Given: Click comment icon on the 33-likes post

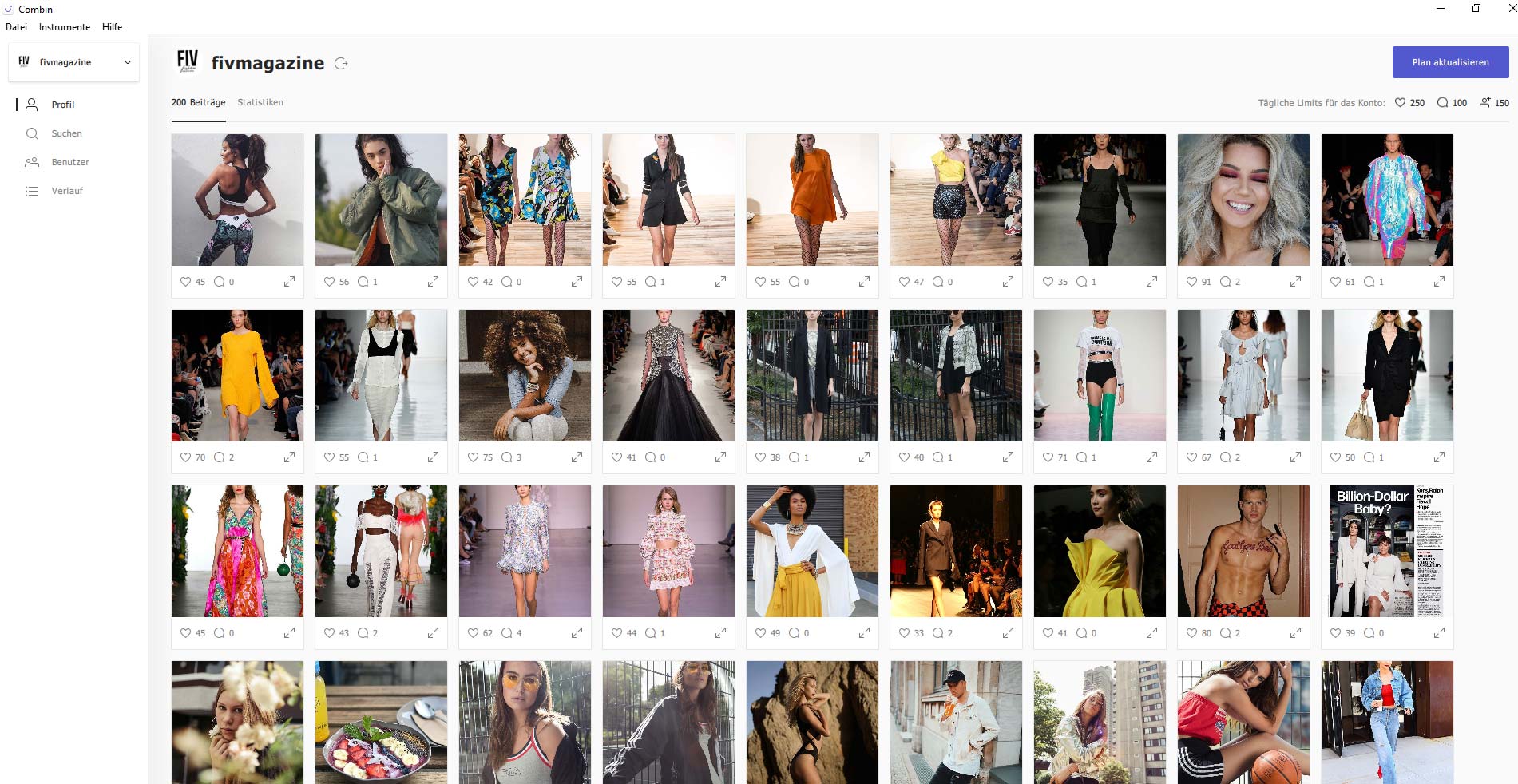Looking at the screenshot, I should [937, 633].
